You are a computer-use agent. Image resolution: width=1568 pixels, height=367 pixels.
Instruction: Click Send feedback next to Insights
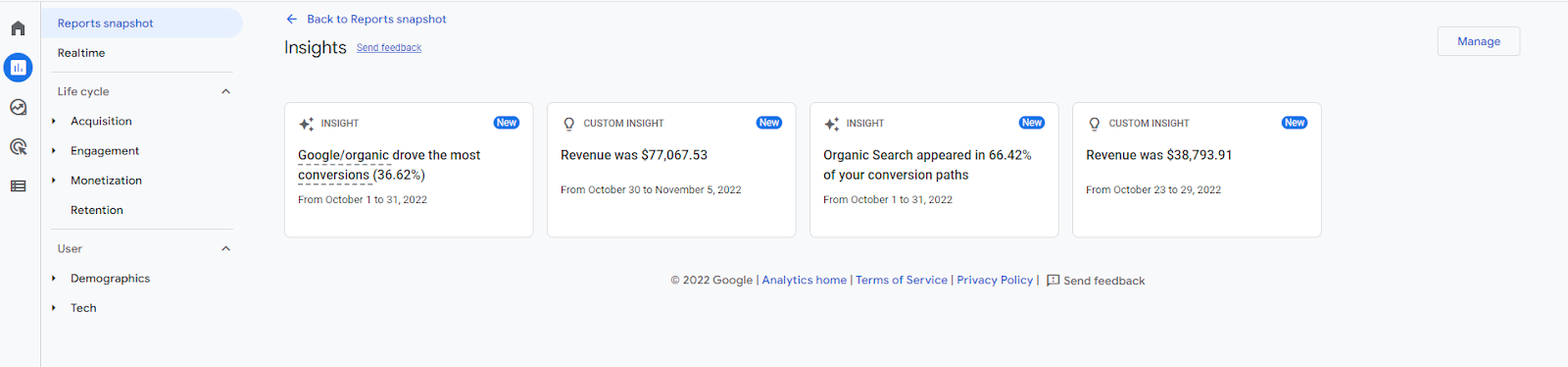pos(389,48)
